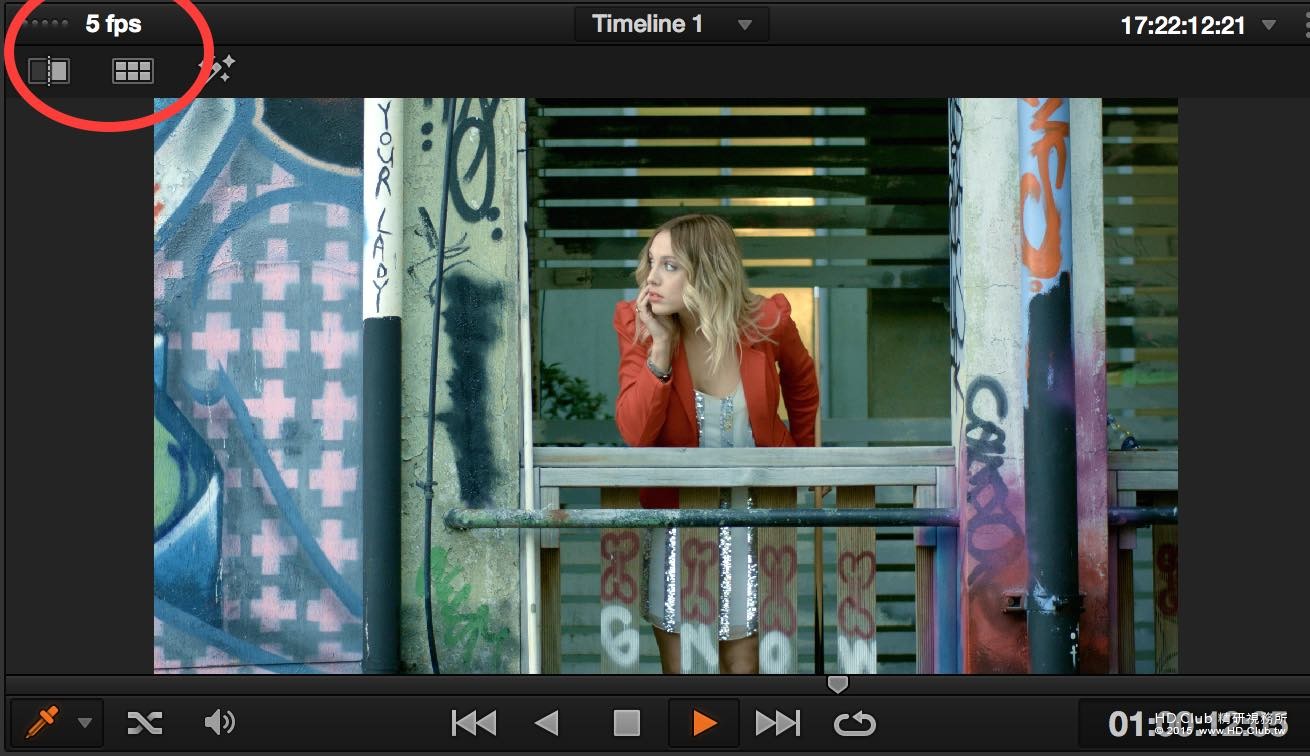Click the viewer image of the woman

click(666, 386)
